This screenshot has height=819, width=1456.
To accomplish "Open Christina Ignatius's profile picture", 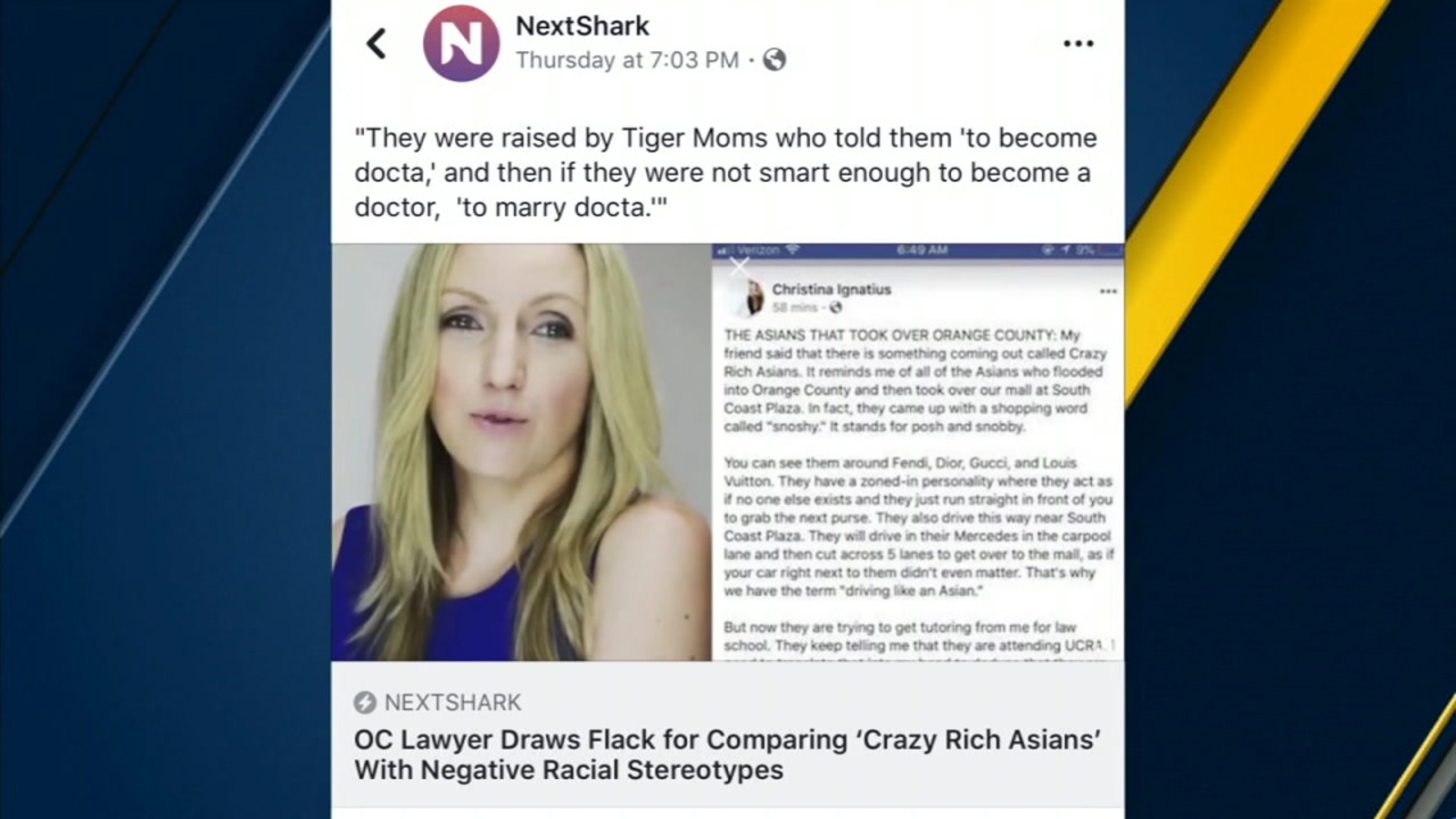I will coord(753,296).
